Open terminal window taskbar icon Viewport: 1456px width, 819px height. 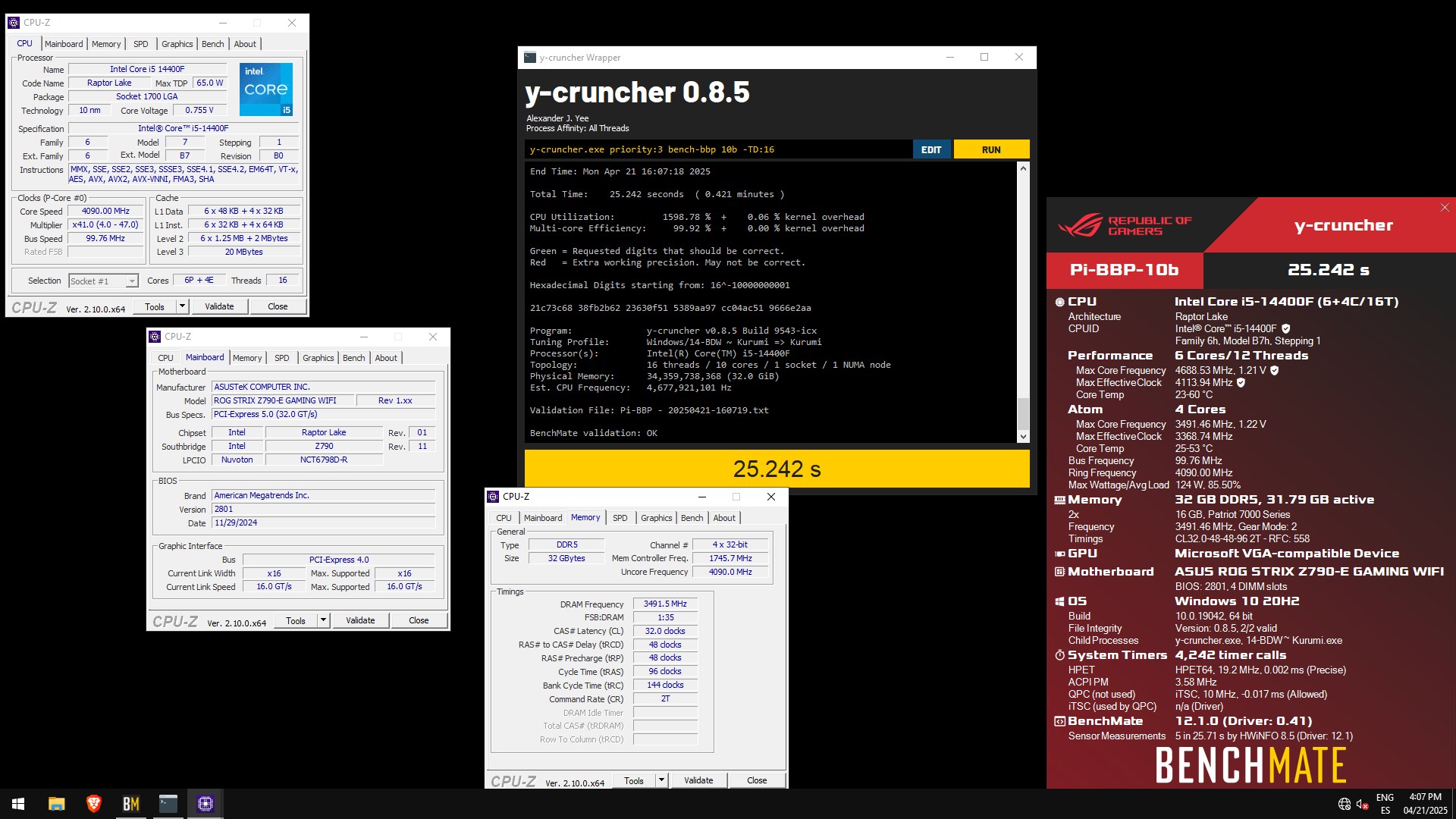[x=168, y=804]
